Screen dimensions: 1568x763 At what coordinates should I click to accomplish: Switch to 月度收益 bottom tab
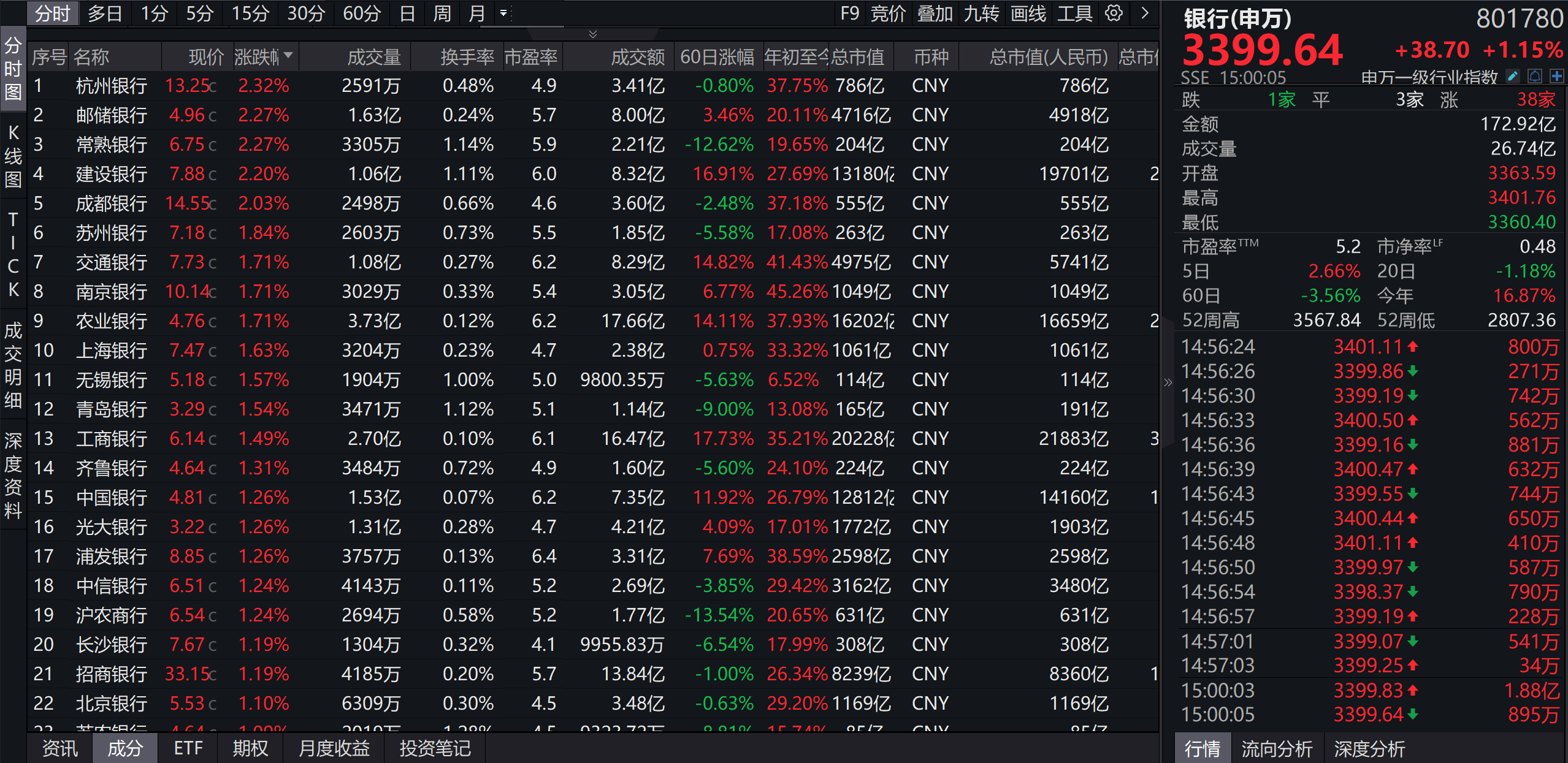(x=334, y=748)
